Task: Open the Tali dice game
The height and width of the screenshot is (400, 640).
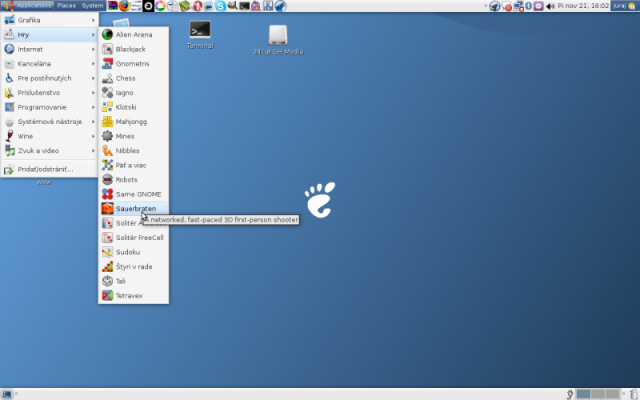Action: pyautogui.click(x=133, y=281)
